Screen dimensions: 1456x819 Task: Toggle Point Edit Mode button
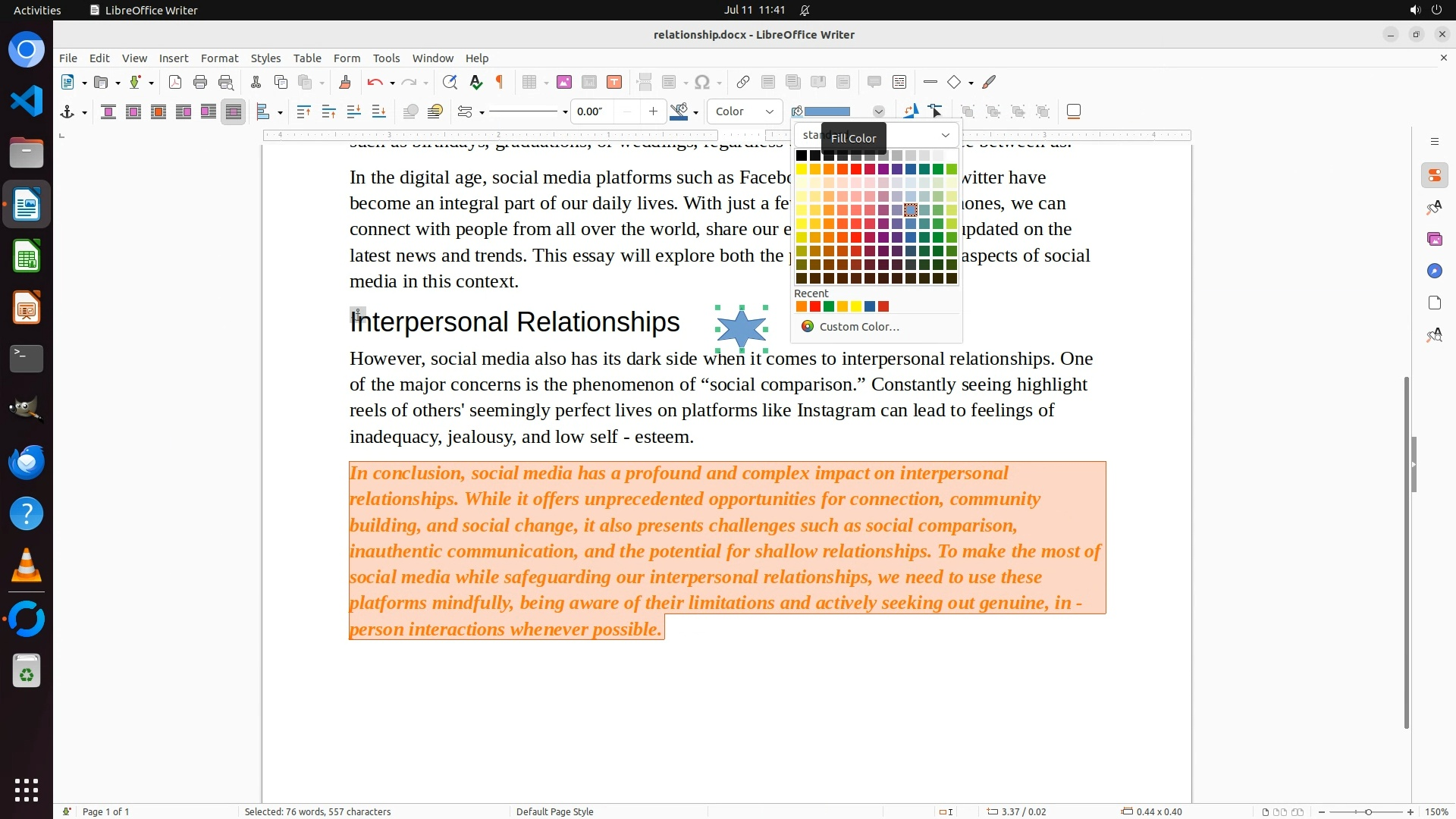click(936, 111)
